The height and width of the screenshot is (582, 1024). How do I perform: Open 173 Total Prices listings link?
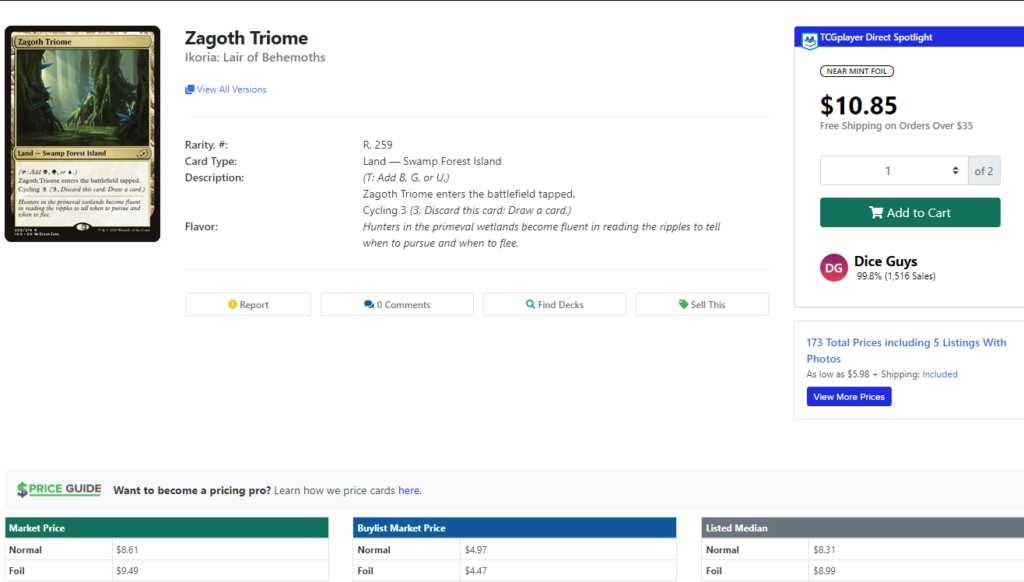(x=906, y=351)
